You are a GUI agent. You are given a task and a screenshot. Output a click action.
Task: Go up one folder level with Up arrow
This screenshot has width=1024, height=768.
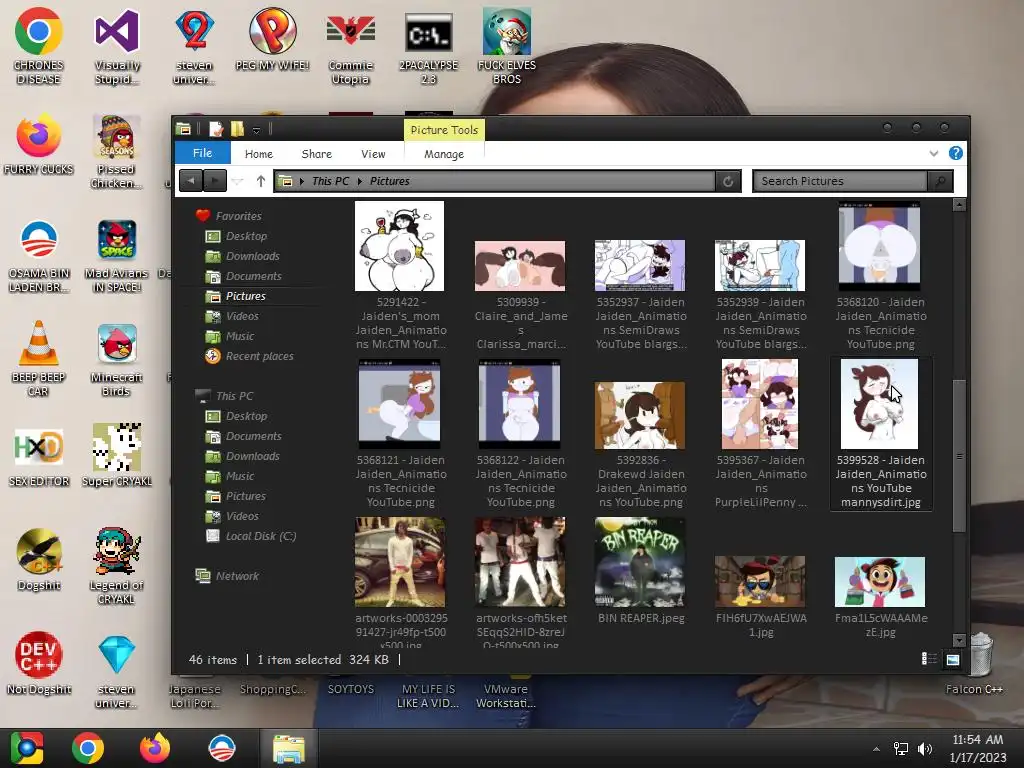coord(261,181)
